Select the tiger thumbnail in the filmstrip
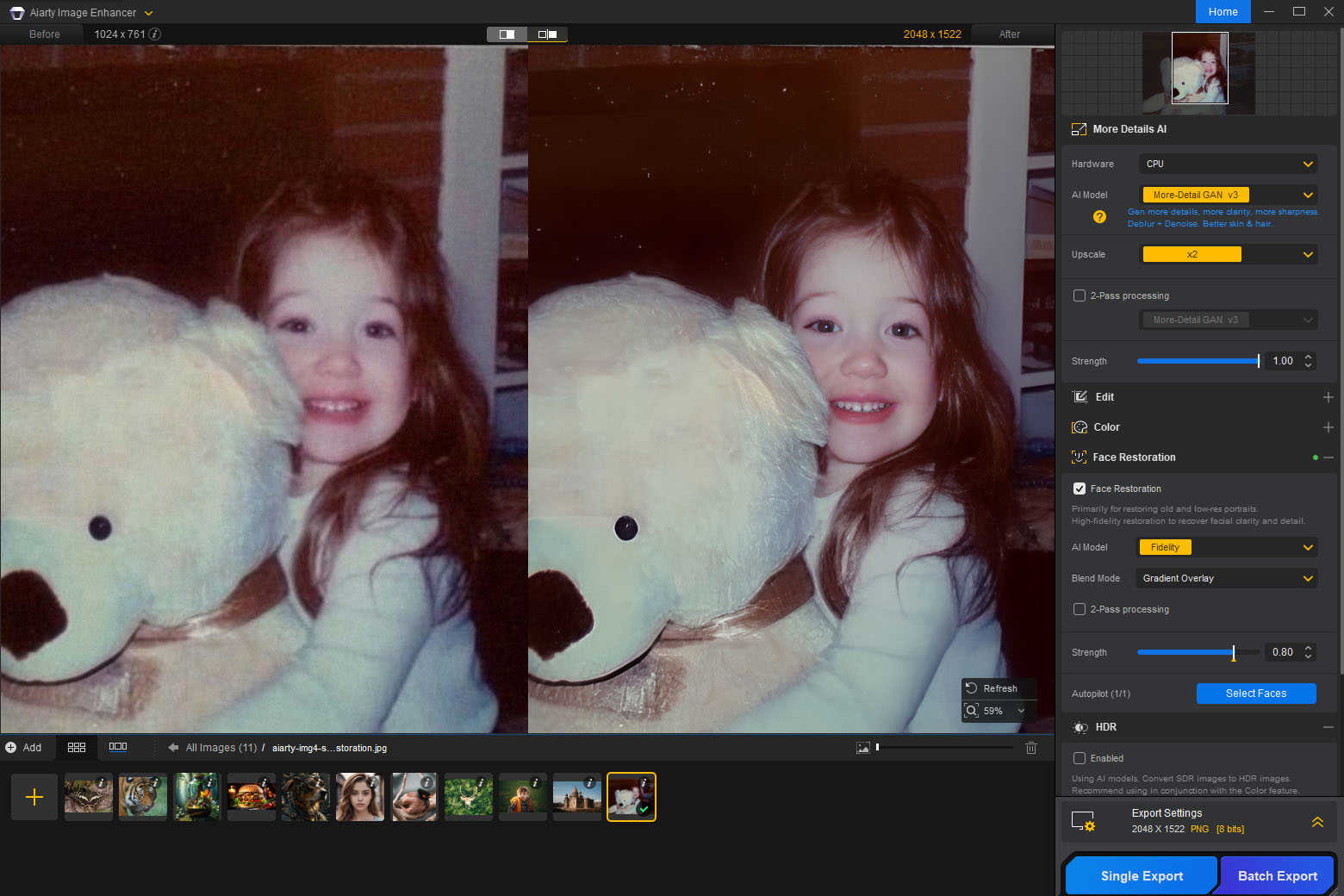 point(143,797)
